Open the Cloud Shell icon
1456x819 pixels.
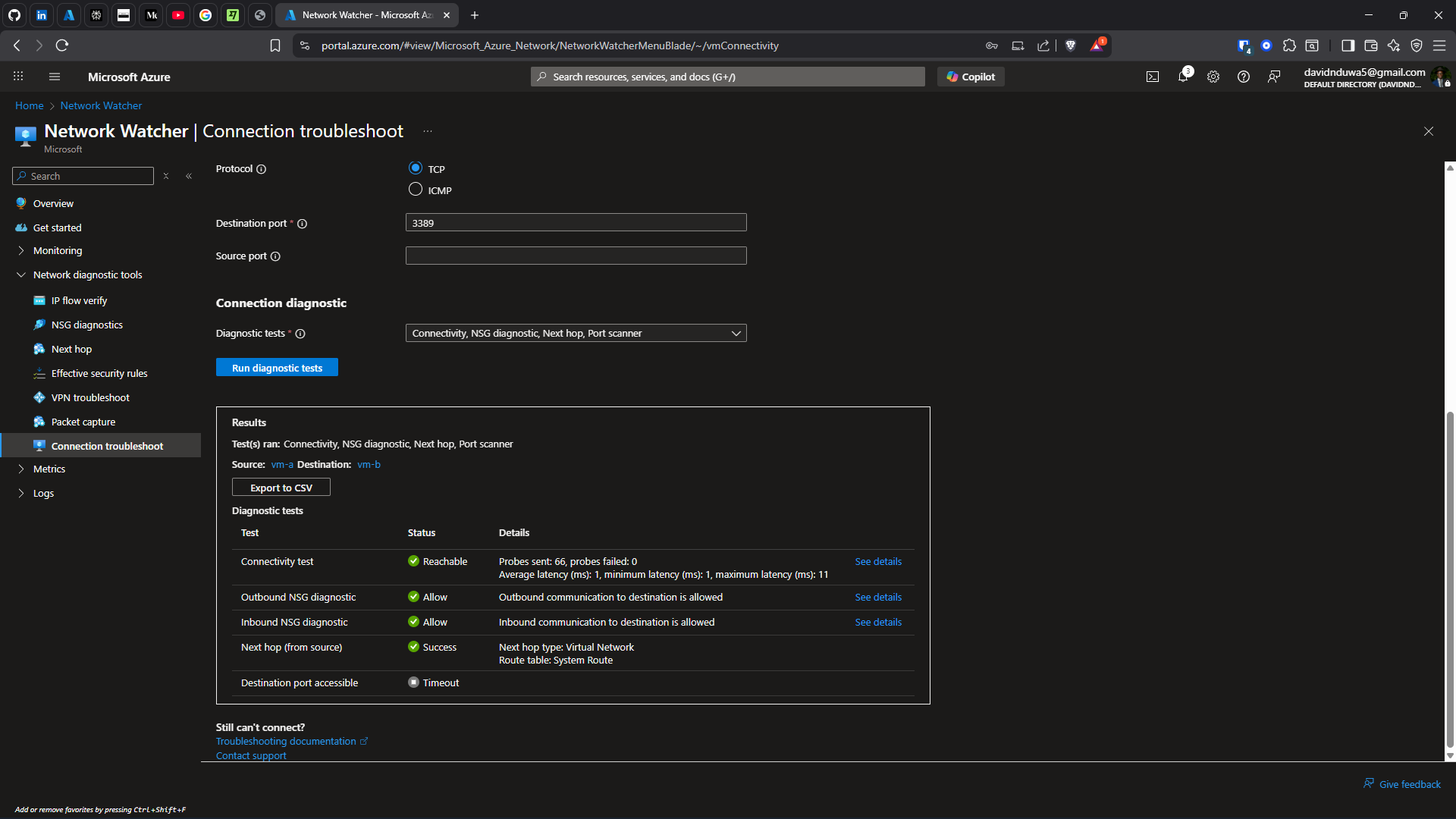click(1153, 77)
